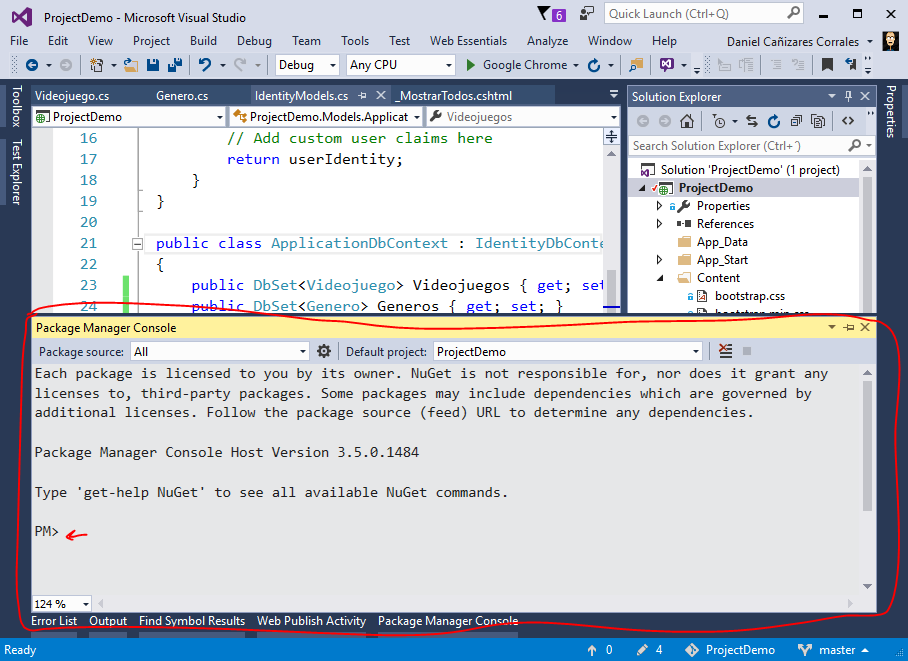Collapse the ApplicationDbContext class outline

(x=137, y=244)
